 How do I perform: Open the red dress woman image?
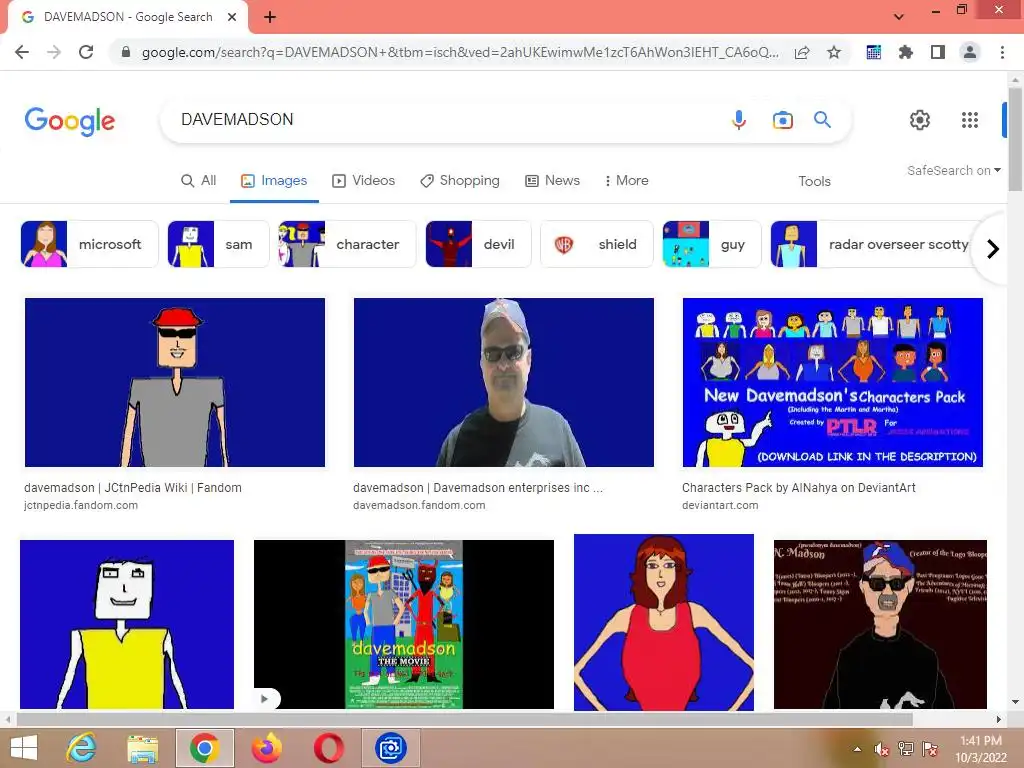[x=664, y=622]
